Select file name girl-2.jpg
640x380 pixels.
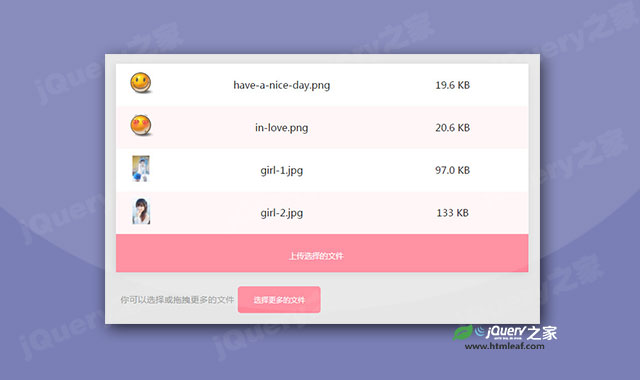[x=282, y=213]
